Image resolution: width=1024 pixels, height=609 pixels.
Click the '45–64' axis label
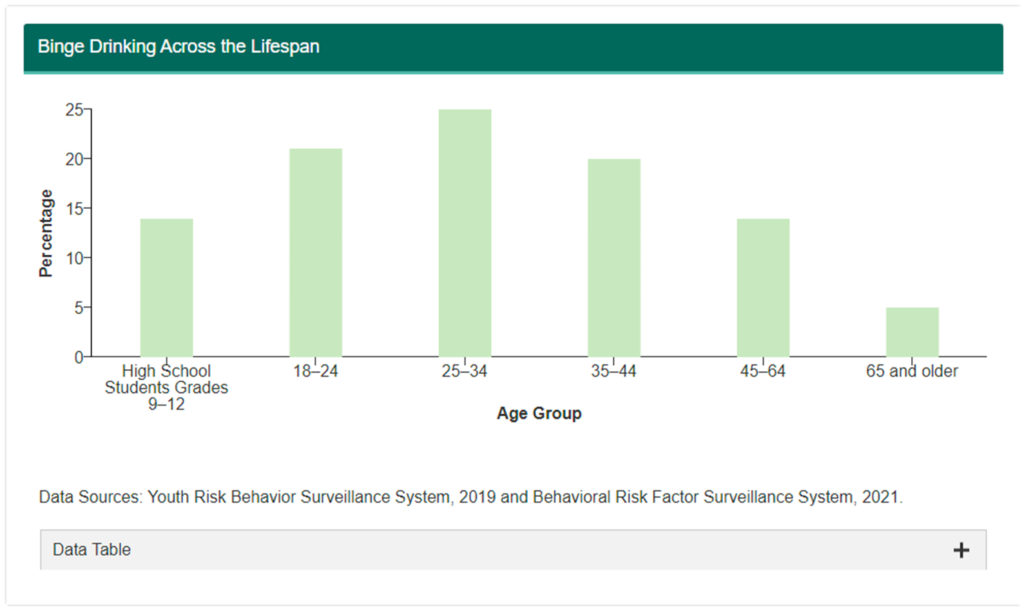pos(763,371)
